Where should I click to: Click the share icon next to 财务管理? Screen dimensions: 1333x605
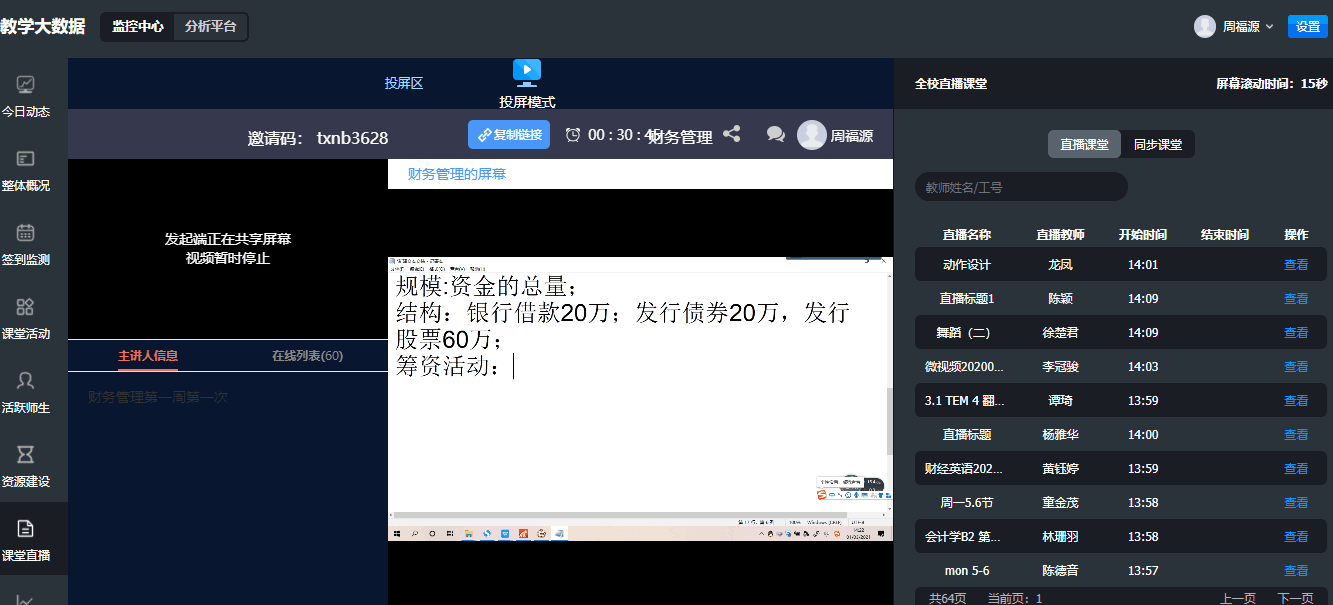pos(732,134)
